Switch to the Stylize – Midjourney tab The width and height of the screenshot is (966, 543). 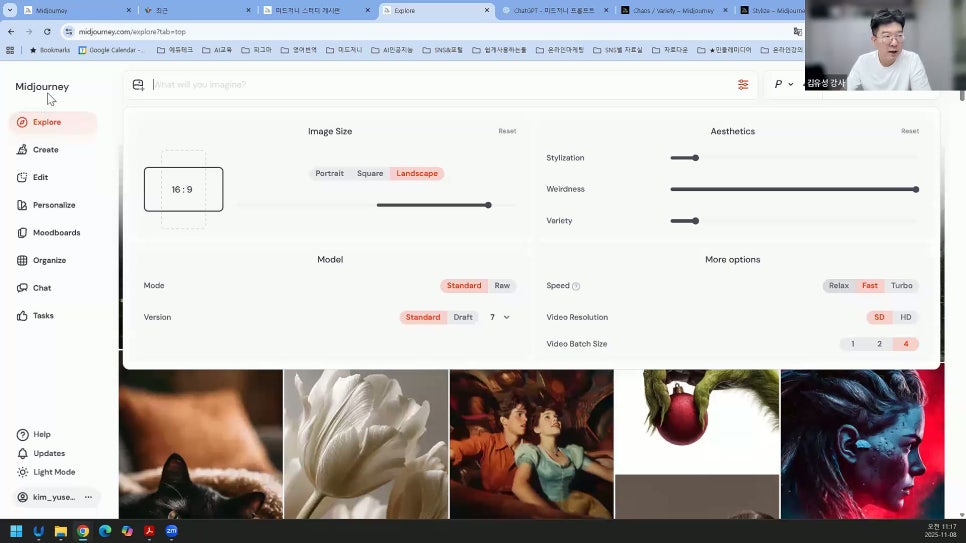point(771,10)
